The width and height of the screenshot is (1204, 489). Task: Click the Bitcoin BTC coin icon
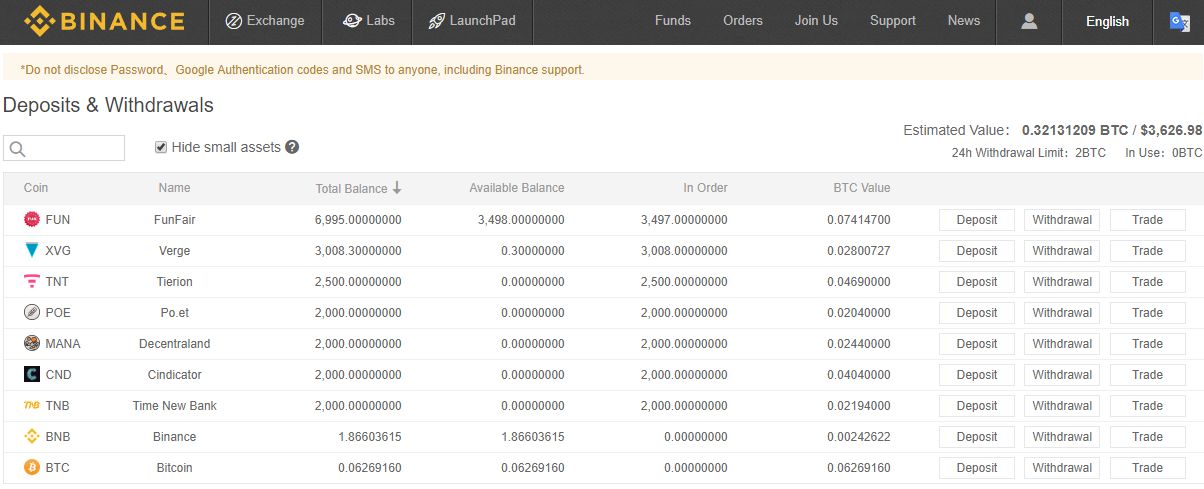[32, 468]
